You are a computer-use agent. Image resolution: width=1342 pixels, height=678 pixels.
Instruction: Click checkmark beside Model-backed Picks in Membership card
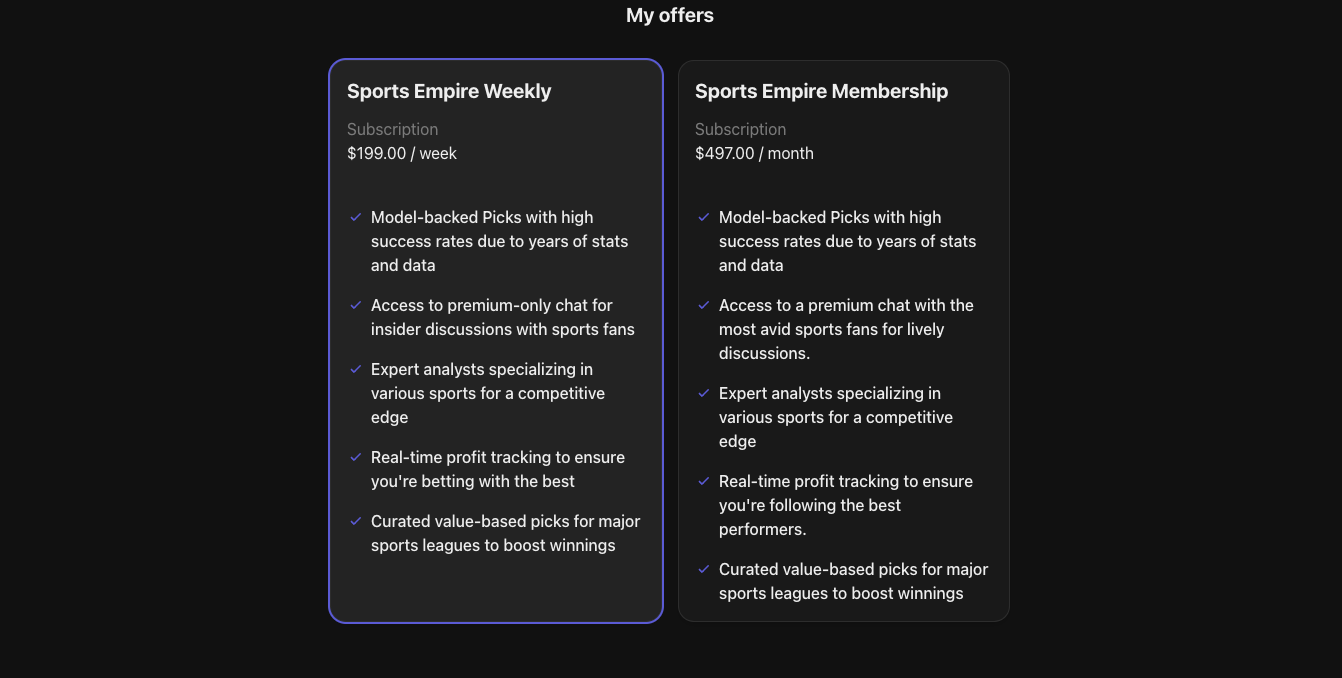(704, 217)
